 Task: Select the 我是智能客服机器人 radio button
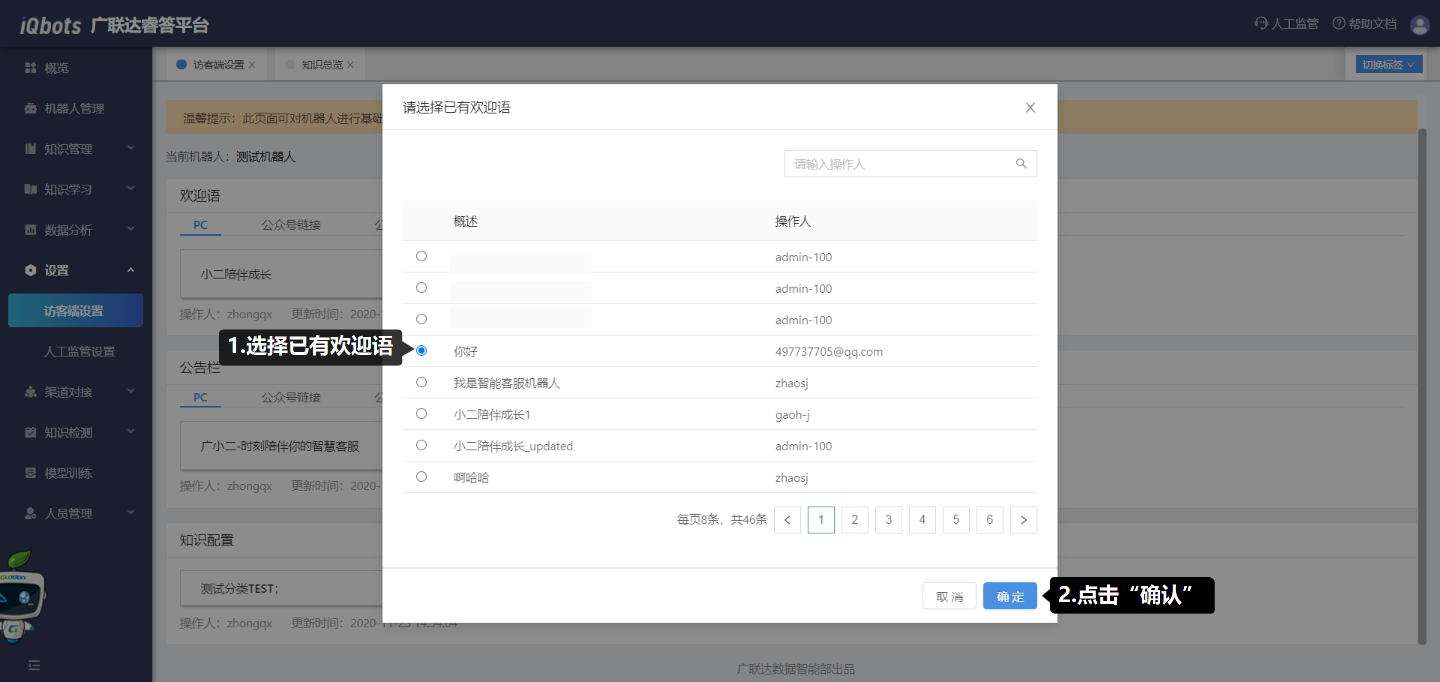pyautogui.click(x=421, y=382)
